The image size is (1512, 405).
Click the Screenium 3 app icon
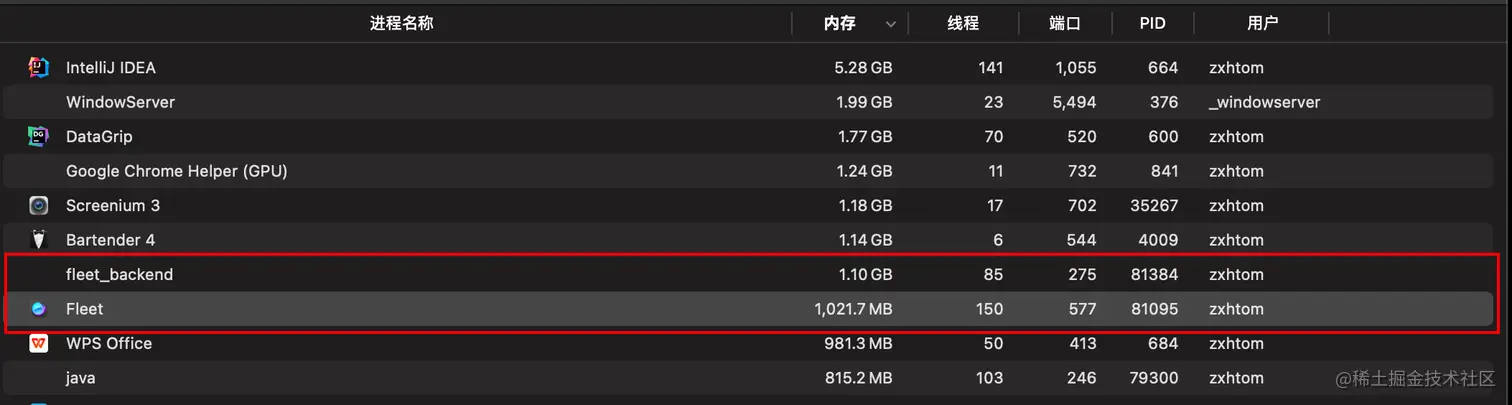[x=39, y=206]
